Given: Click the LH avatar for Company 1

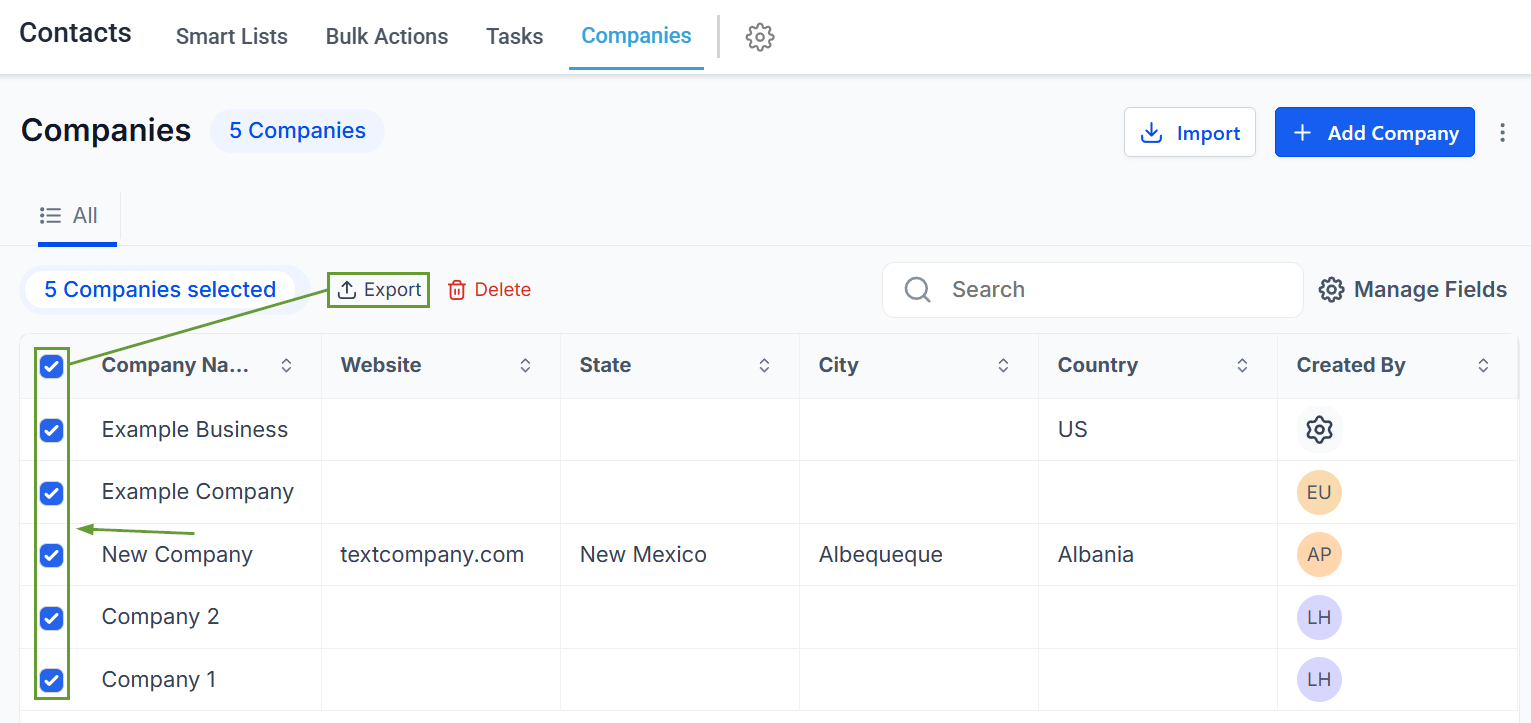Looking at the screenshot, I should pos(1319,680).
